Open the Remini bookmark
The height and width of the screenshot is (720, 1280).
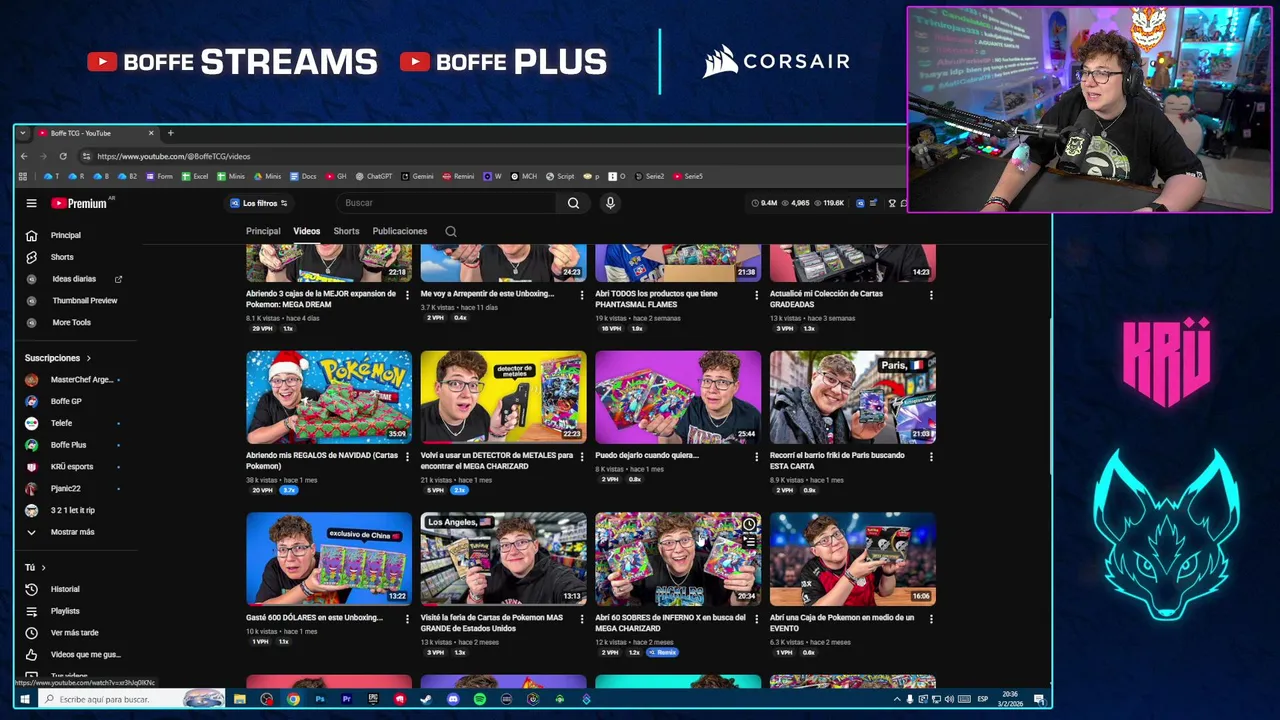point(458,176)
